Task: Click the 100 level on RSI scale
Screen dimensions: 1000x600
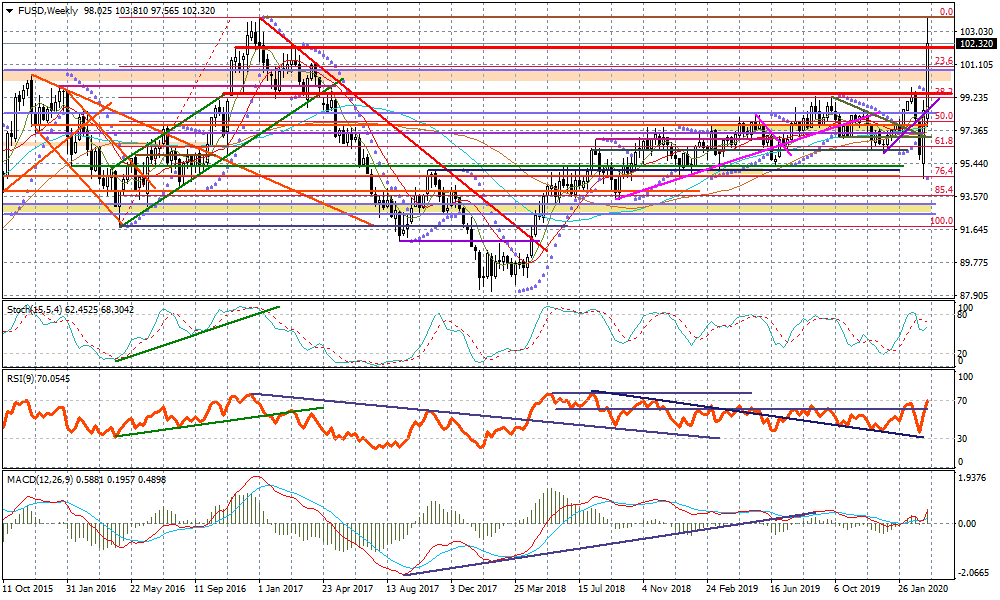Action: pyautogui.click(x=966, y=377)
